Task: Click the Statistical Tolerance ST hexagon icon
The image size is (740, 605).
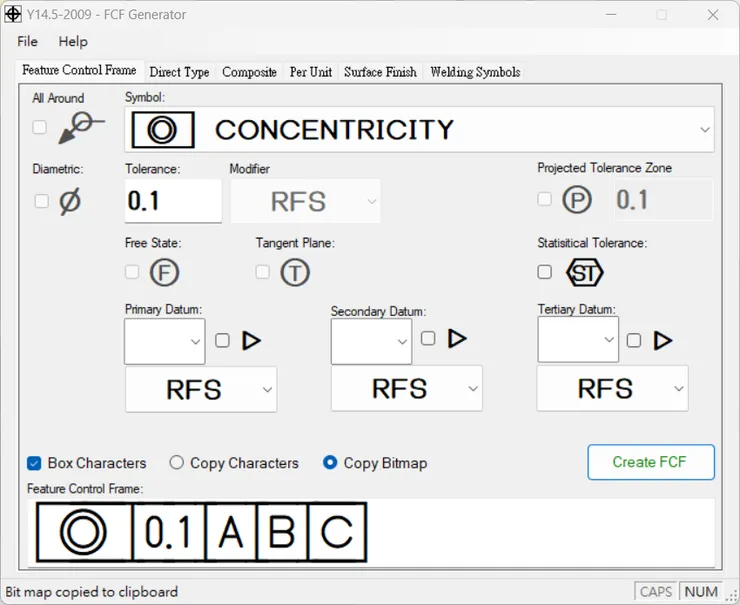Action: (x=584, y=272)
